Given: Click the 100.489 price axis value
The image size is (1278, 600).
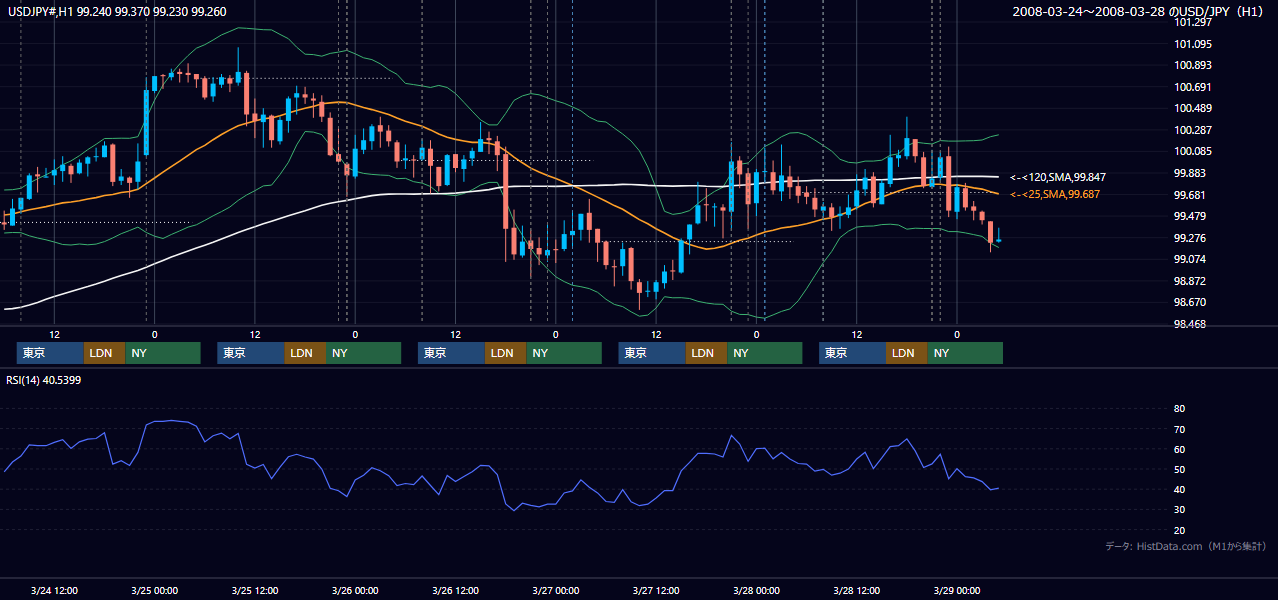Looking at the screenshot, I should pyautogui.click(x=1195, y=109).
